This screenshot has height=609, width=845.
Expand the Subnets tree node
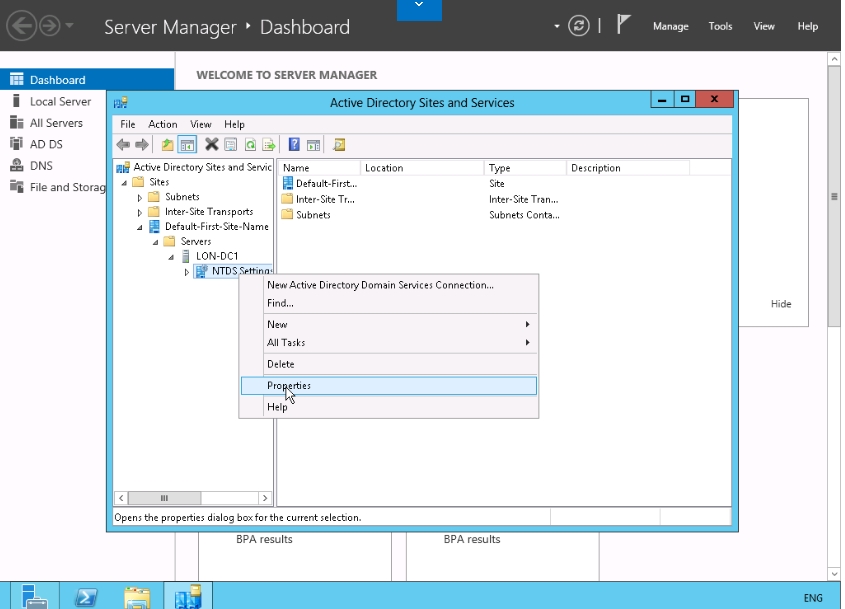point(140,197)
